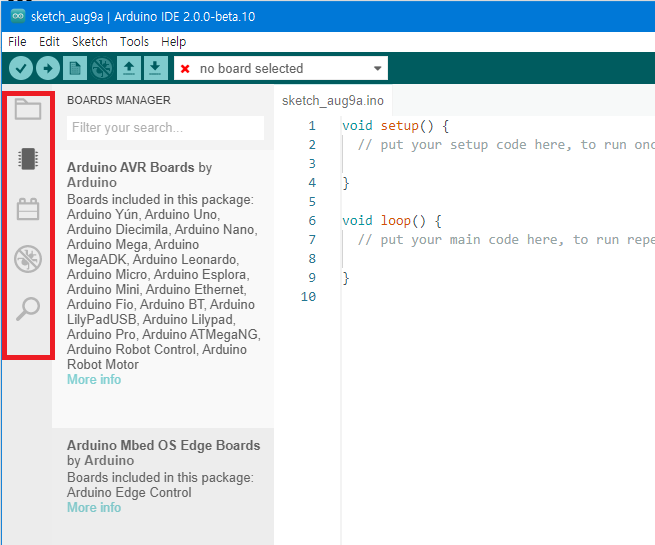The image size is (655, 545).
Task: Click line number 6 in the editor
Action: (312, 221)
